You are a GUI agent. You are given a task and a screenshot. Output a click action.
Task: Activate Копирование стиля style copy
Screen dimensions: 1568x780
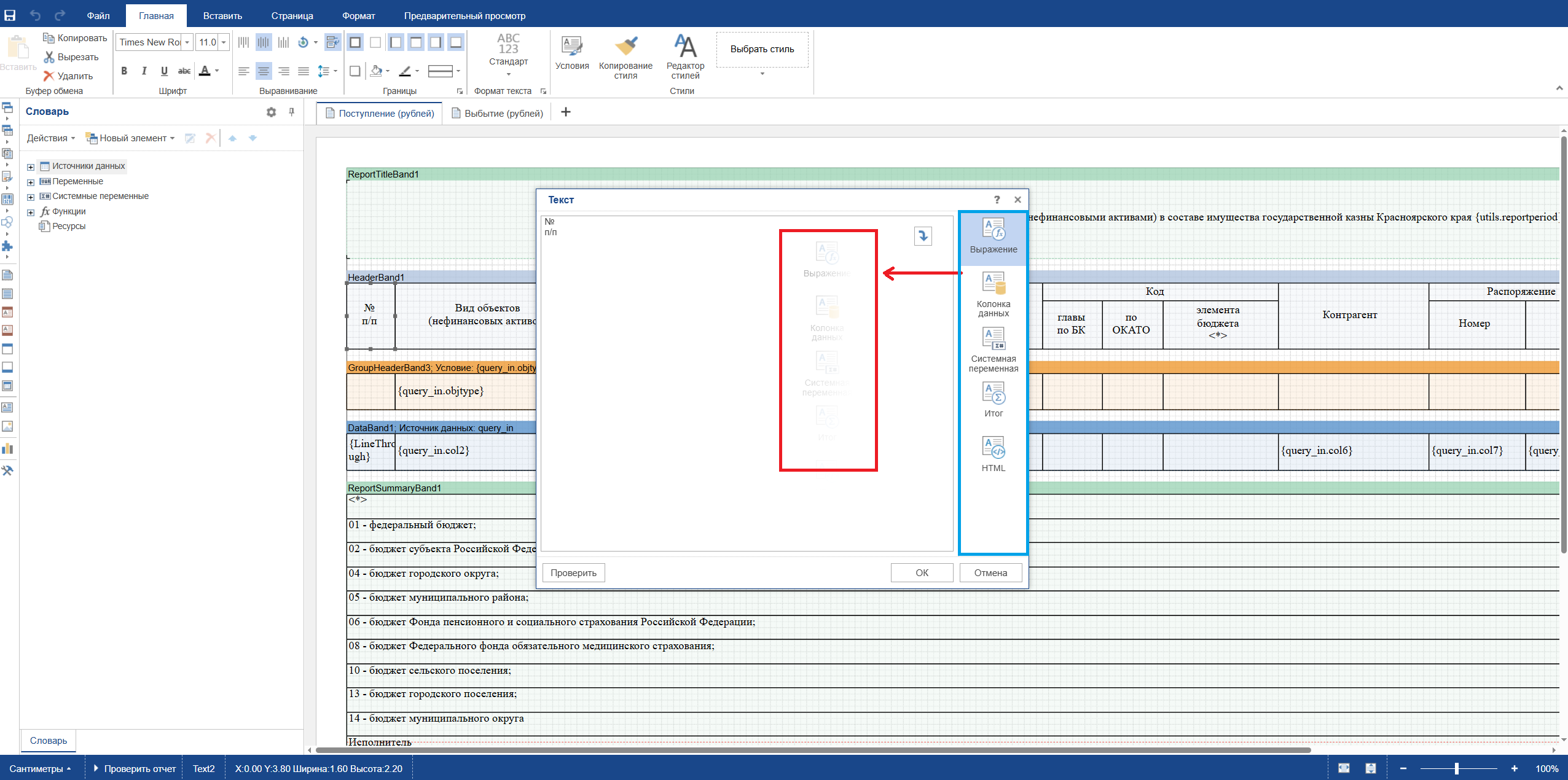coord(625,57)
